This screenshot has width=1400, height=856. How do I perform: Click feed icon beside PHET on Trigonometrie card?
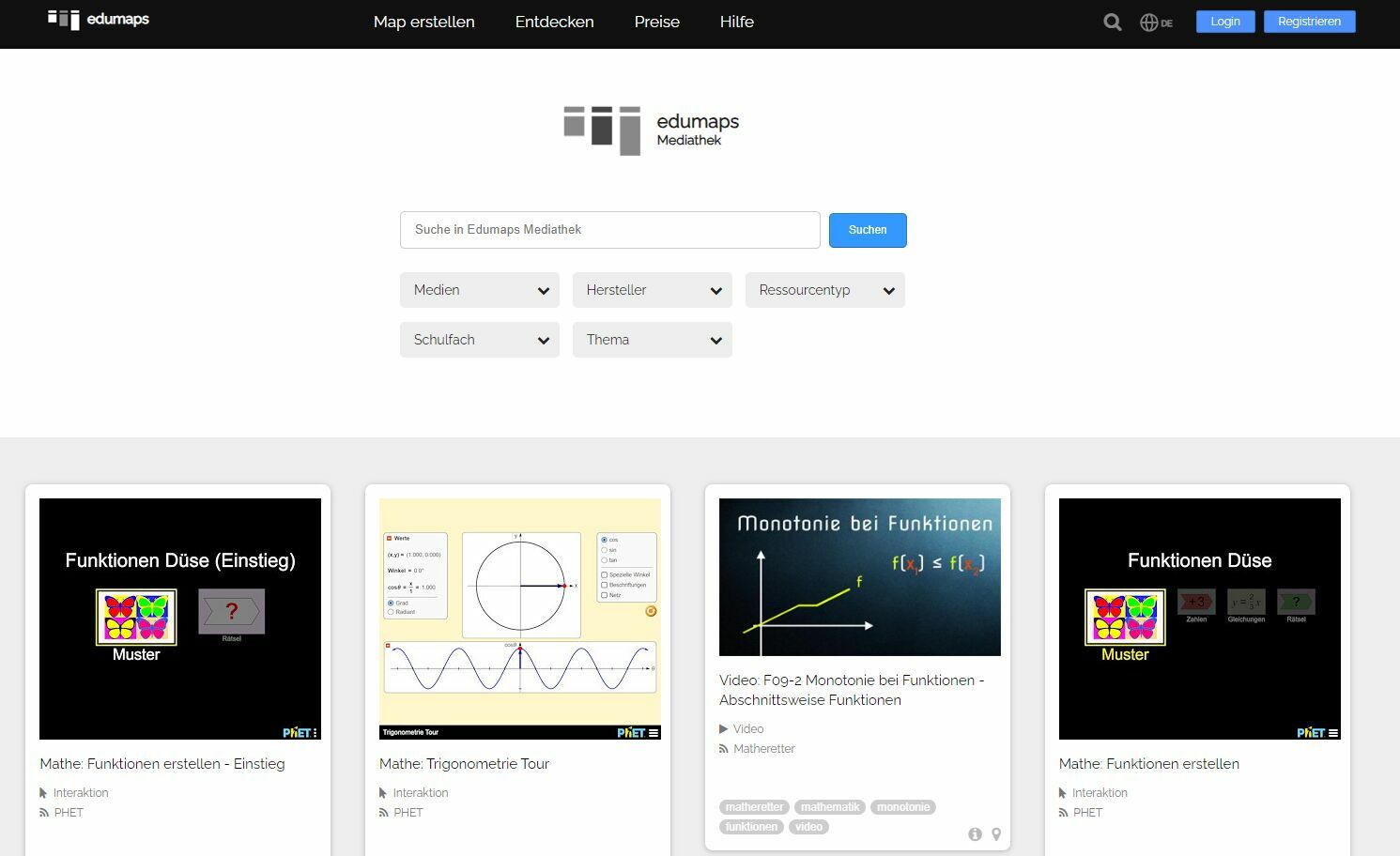pyautogui.click(x=384, y=813)
